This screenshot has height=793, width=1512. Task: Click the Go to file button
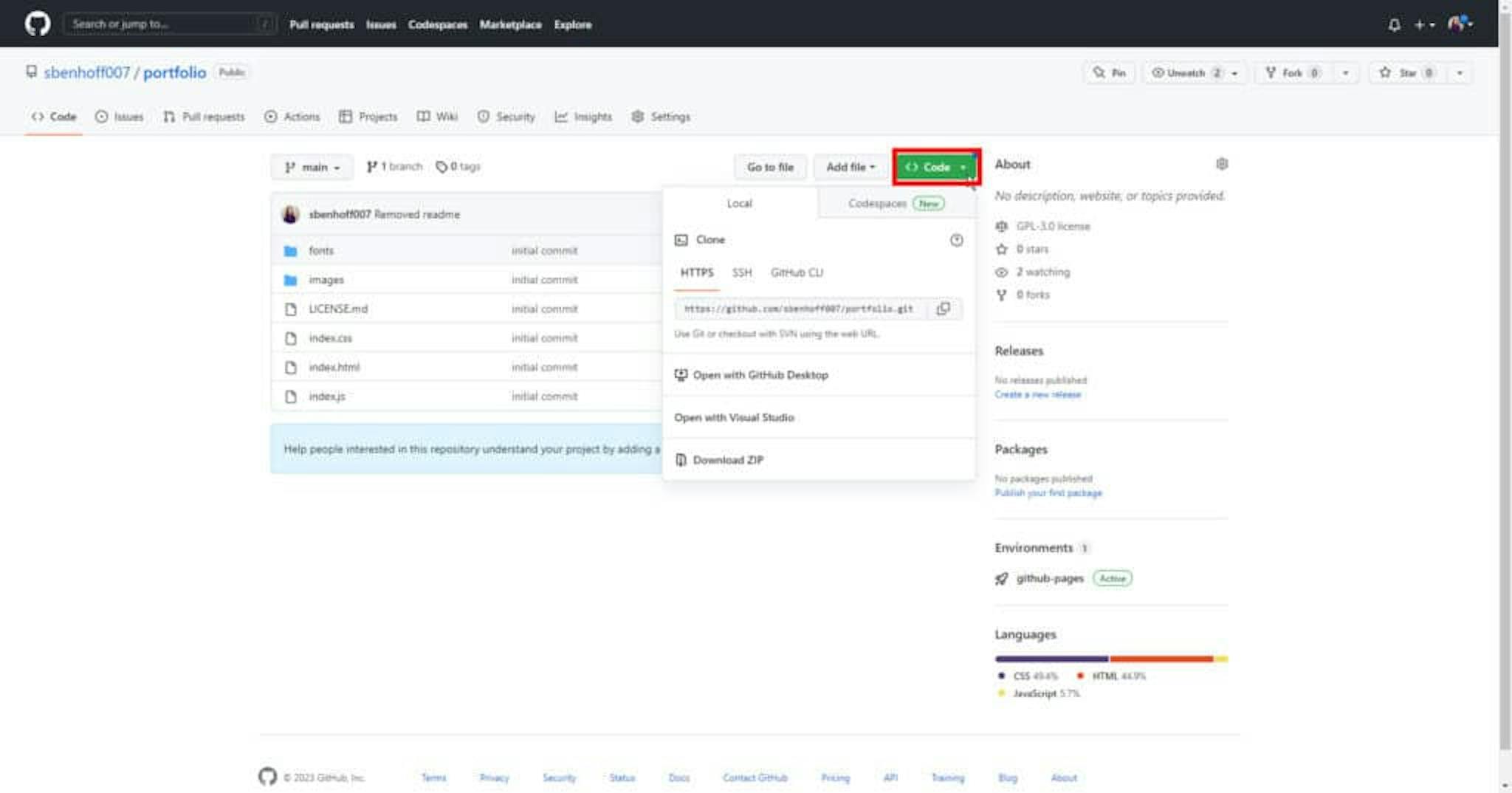(x=770, y=168)
